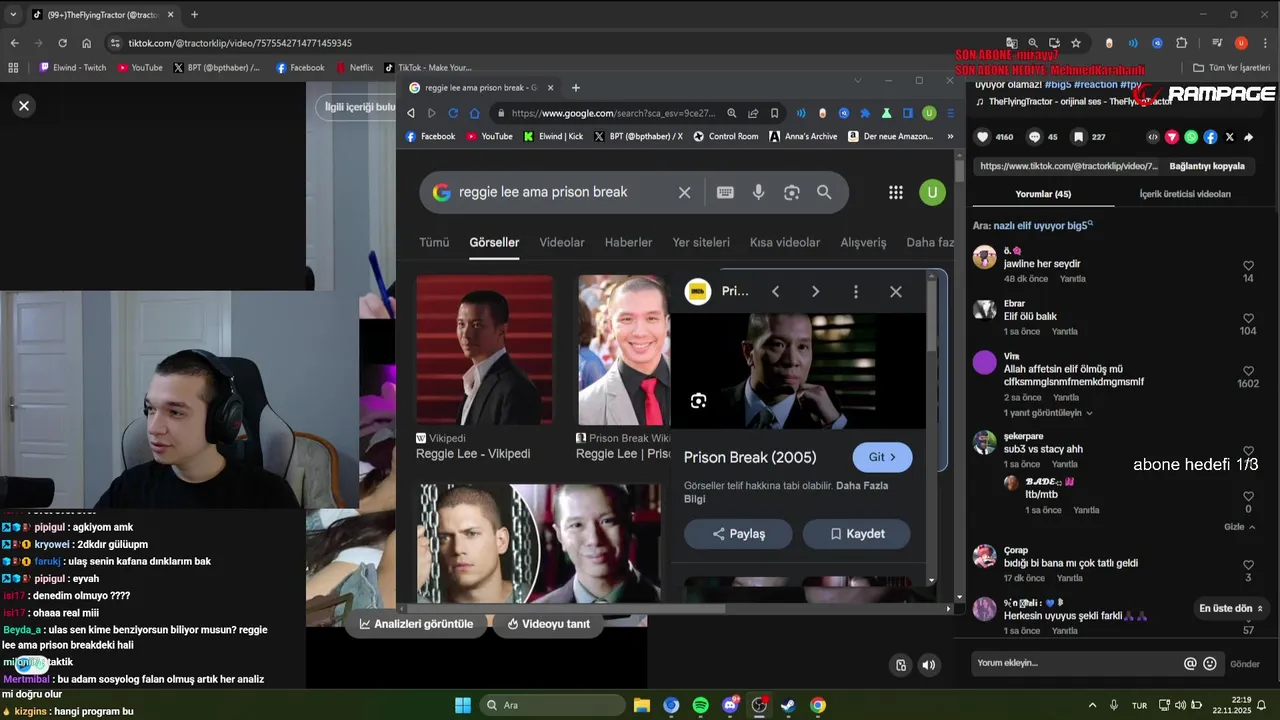Screen dimensions: 1280x720
Task: Click the 'Kaydet' button in image panel
Action: [857, 534]
